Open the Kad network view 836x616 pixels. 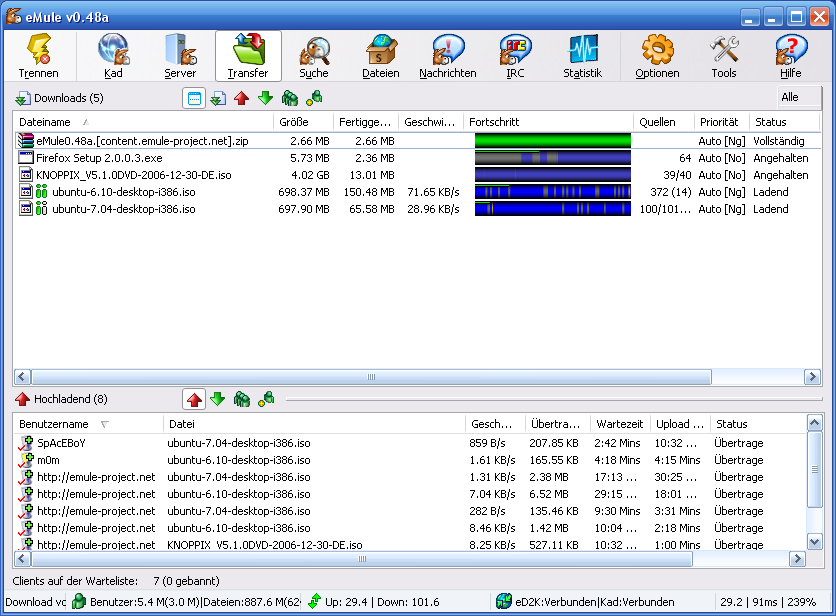(x=113, y=56)
